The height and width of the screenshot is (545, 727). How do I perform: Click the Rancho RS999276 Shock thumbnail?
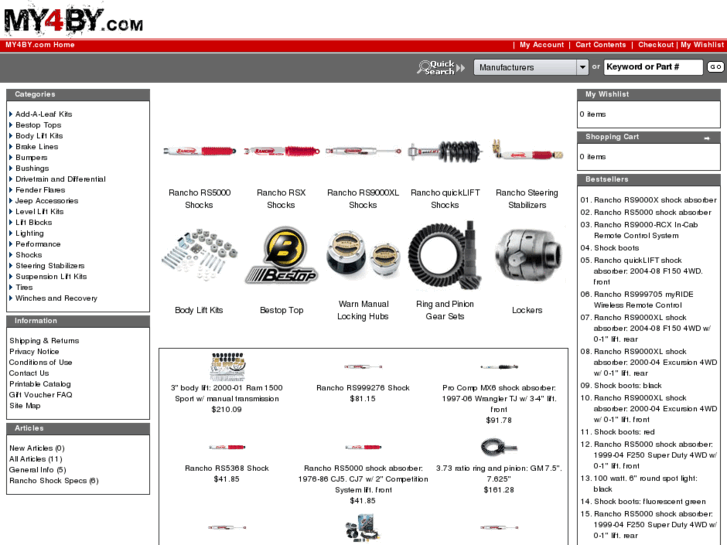coord(363,367)
